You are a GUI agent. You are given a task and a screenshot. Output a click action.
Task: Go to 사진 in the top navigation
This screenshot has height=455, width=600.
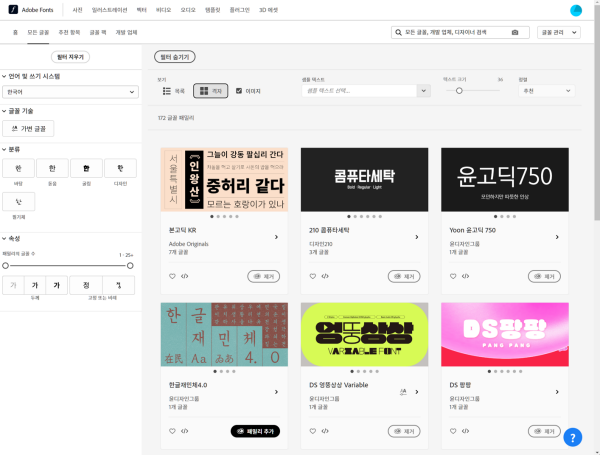[77, 10]
